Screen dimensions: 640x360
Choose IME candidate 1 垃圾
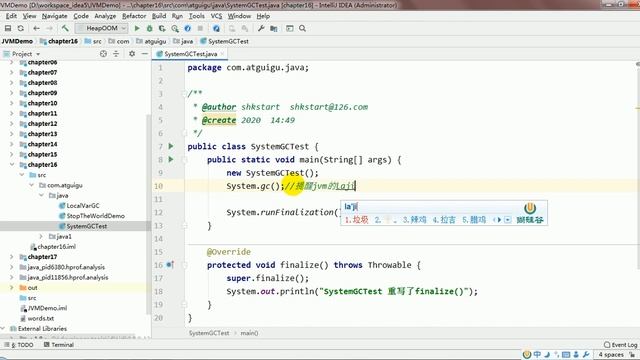click(x=356, y=220)
